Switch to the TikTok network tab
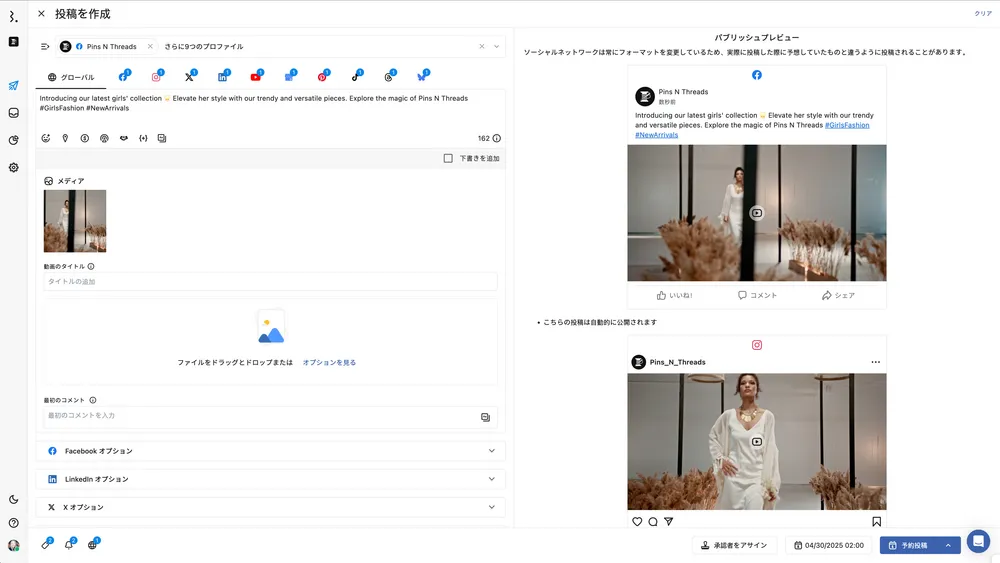The image size is (1000, 563). point(357,77)
